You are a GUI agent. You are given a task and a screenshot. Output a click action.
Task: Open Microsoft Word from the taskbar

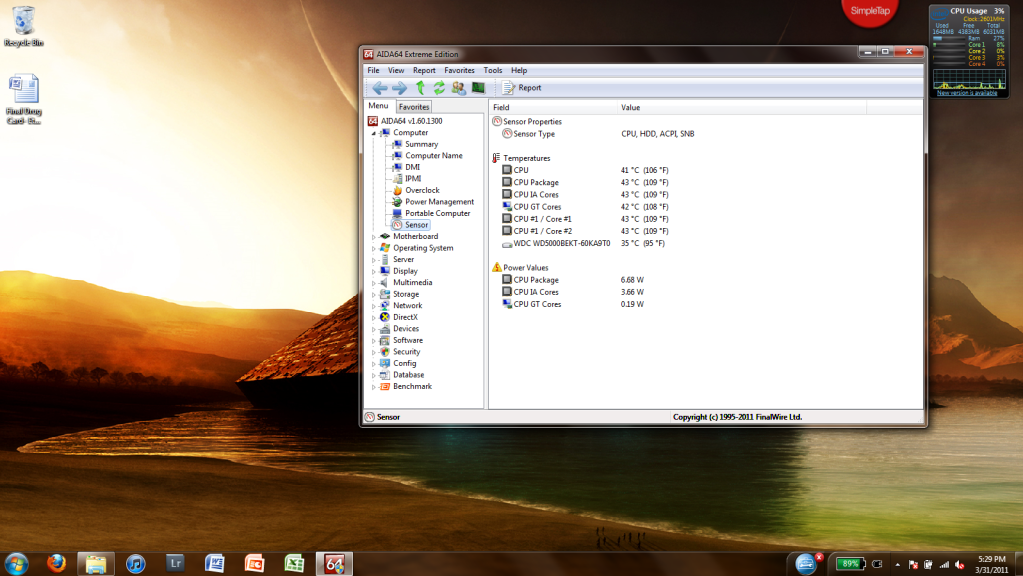(215, 564)
